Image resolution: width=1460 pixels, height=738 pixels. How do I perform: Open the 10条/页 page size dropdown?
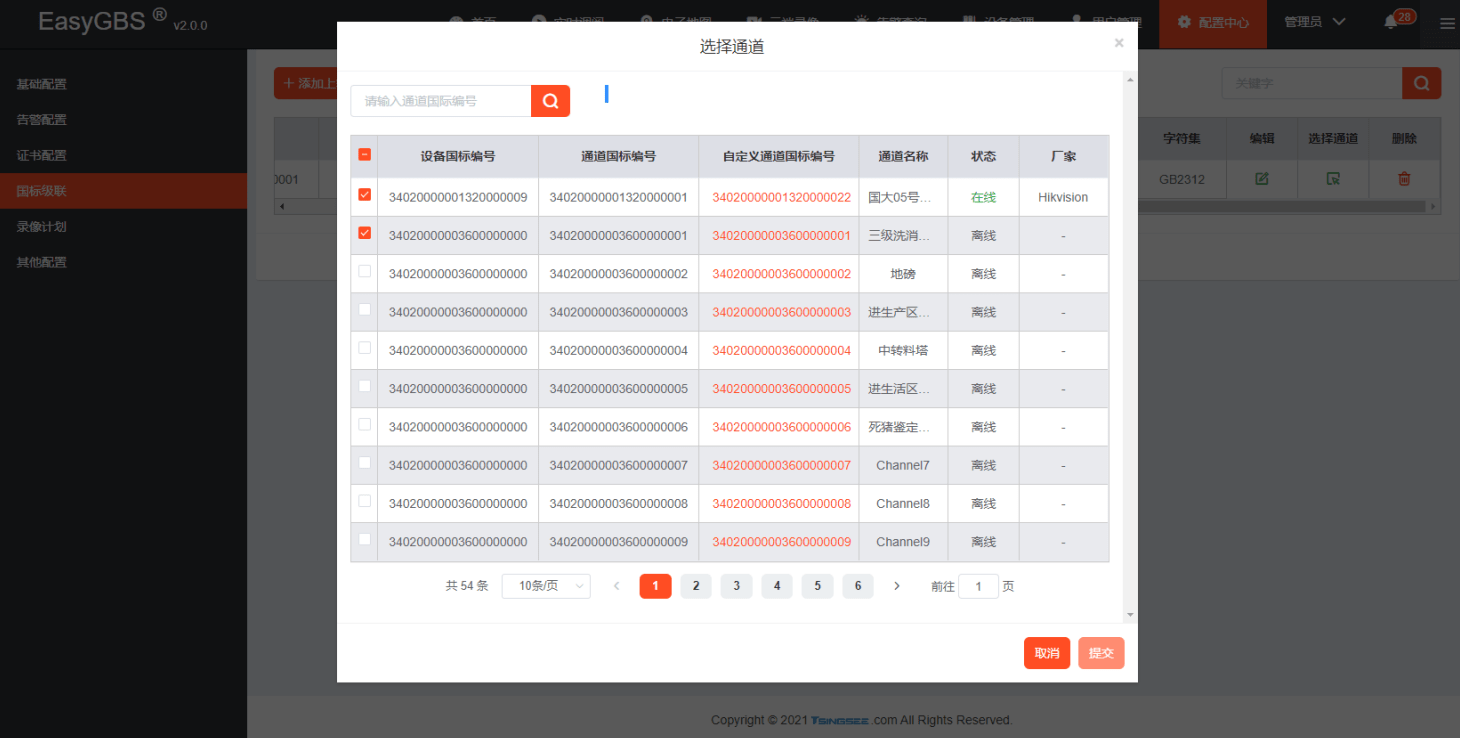click(x=546, y=586)
